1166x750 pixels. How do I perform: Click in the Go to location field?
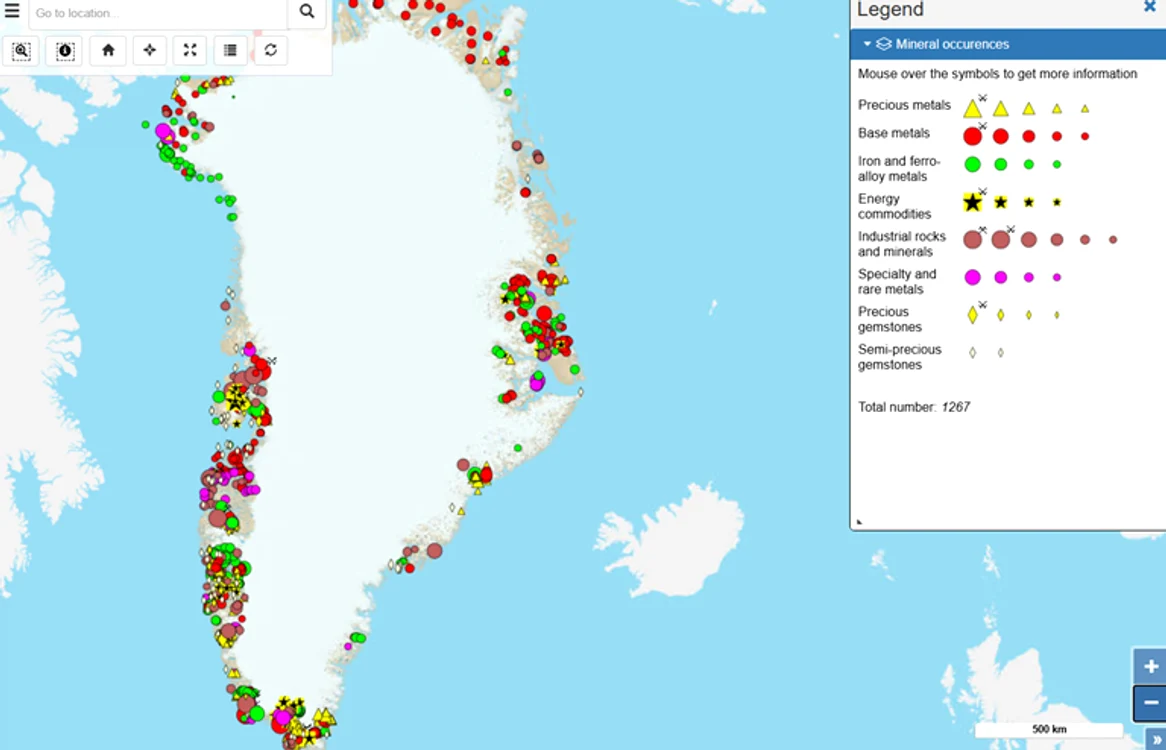pos(158,13)
